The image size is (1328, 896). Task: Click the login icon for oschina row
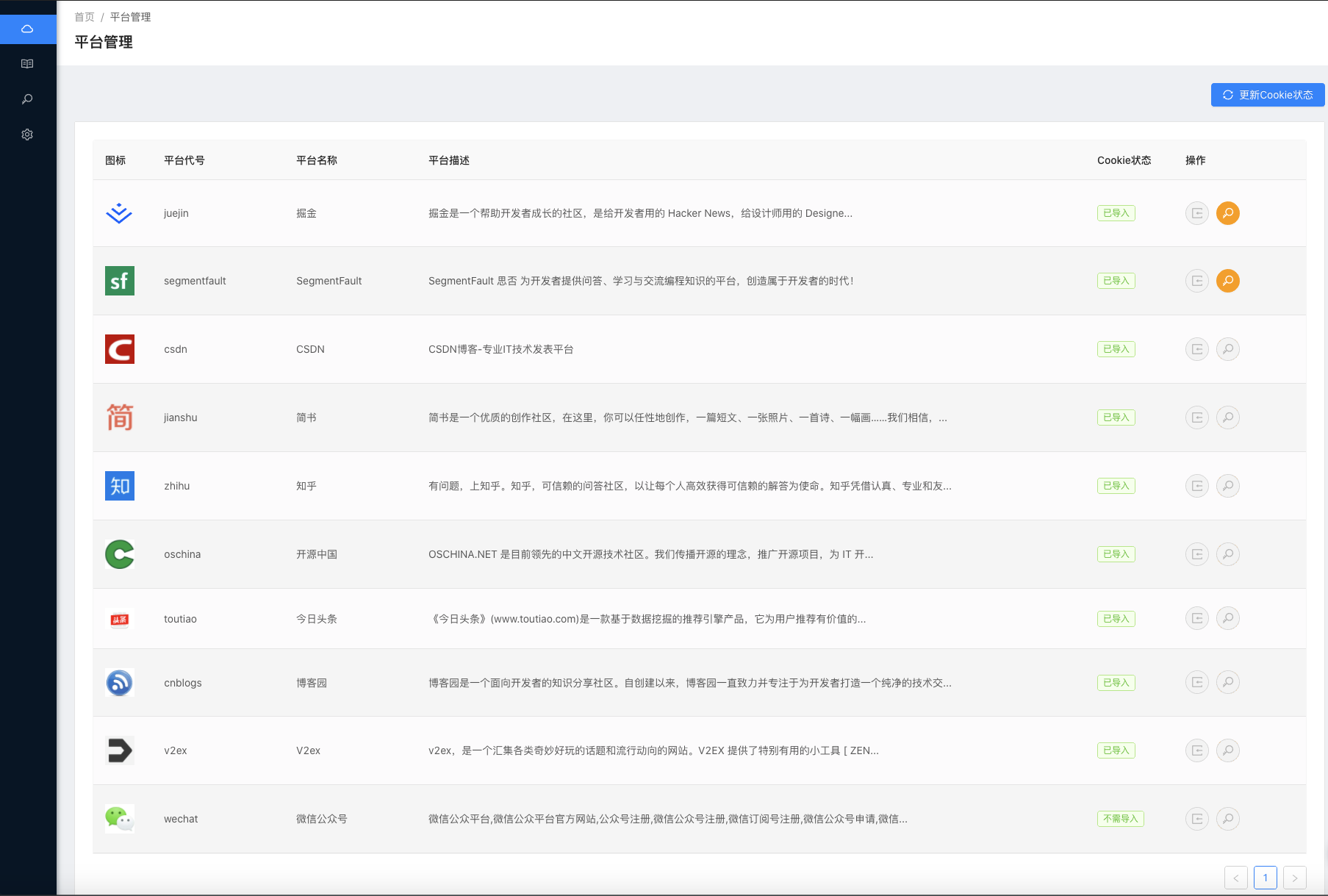coord(1197,554)
